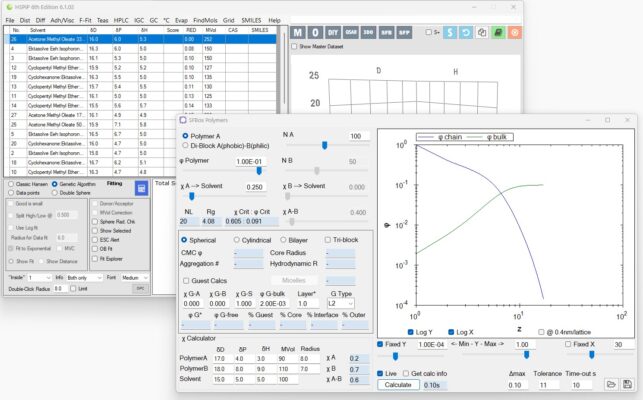Click the χ A --> Solvent slider handle
The width and height of the screenshot is (643, 400).
pyautogui.click(x=192, y=197)
